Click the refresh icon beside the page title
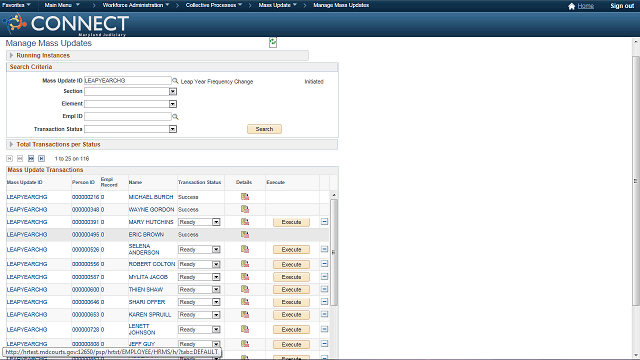 [273, 42]
